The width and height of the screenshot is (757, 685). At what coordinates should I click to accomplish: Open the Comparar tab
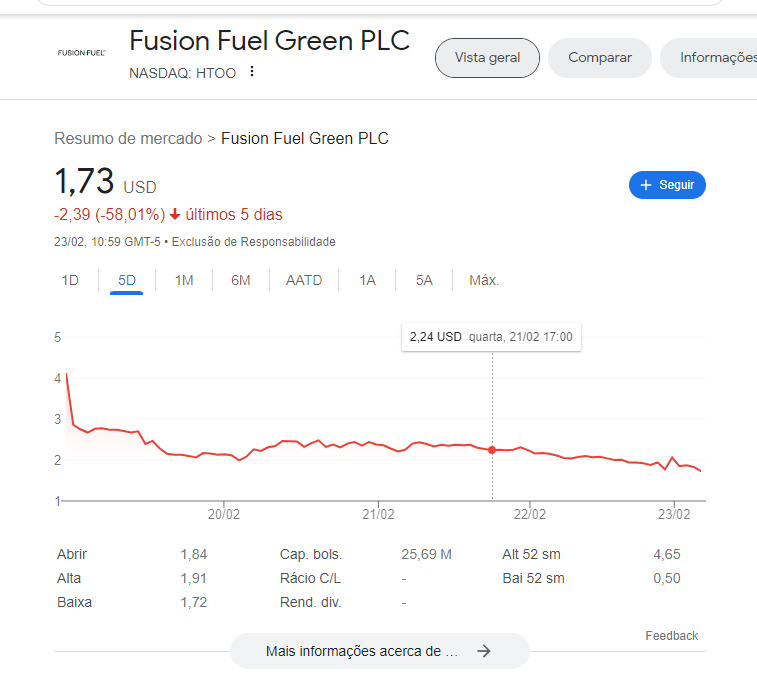click(x=600, y=58)
